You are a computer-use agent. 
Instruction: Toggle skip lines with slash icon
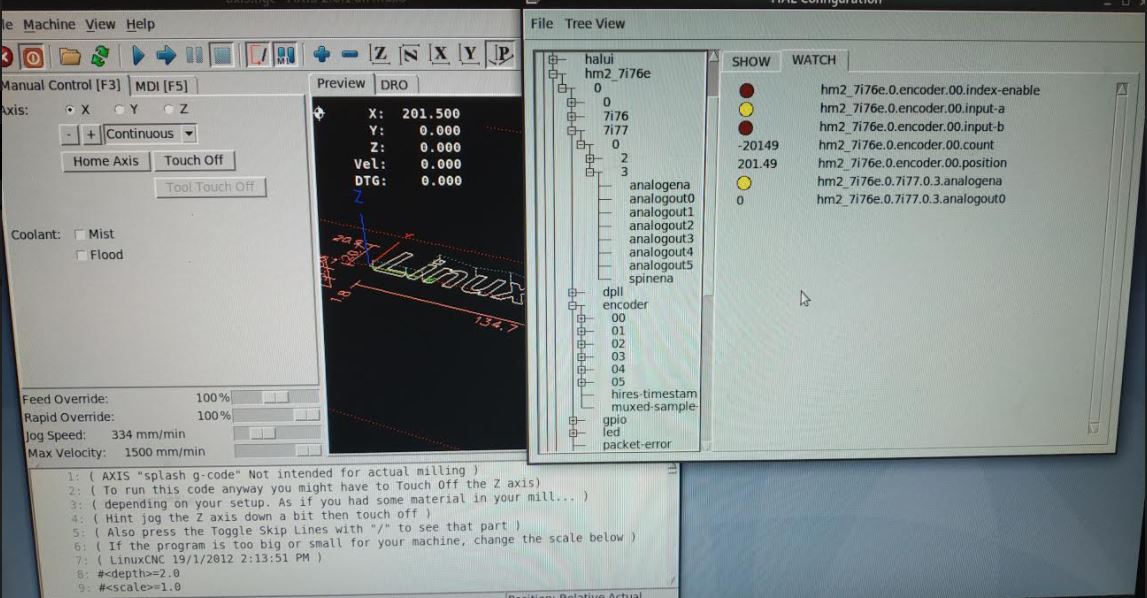pyautogui.click(x=257, y=55)
